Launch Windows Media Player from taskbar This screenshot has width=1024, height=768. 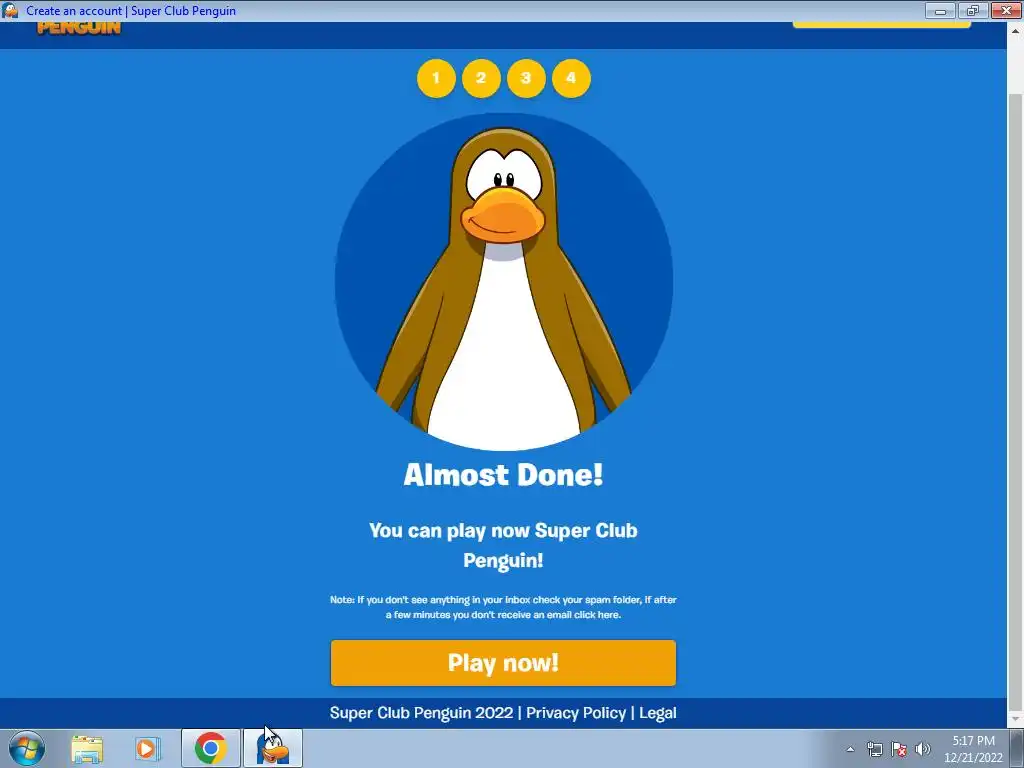[x=147, y=748]
